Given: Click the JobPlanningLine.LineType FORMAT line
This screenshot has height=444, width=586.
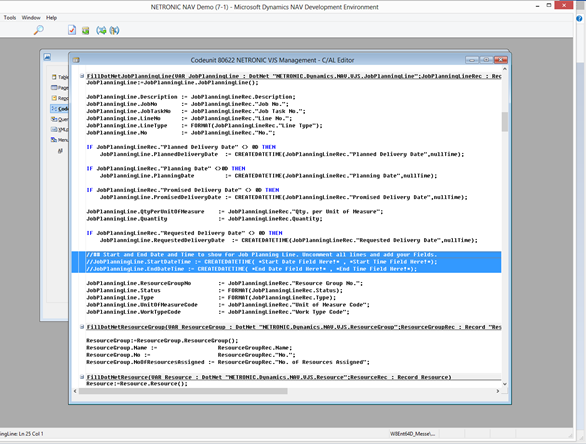Looking at the screenshot, I should [x=204, y=125].
